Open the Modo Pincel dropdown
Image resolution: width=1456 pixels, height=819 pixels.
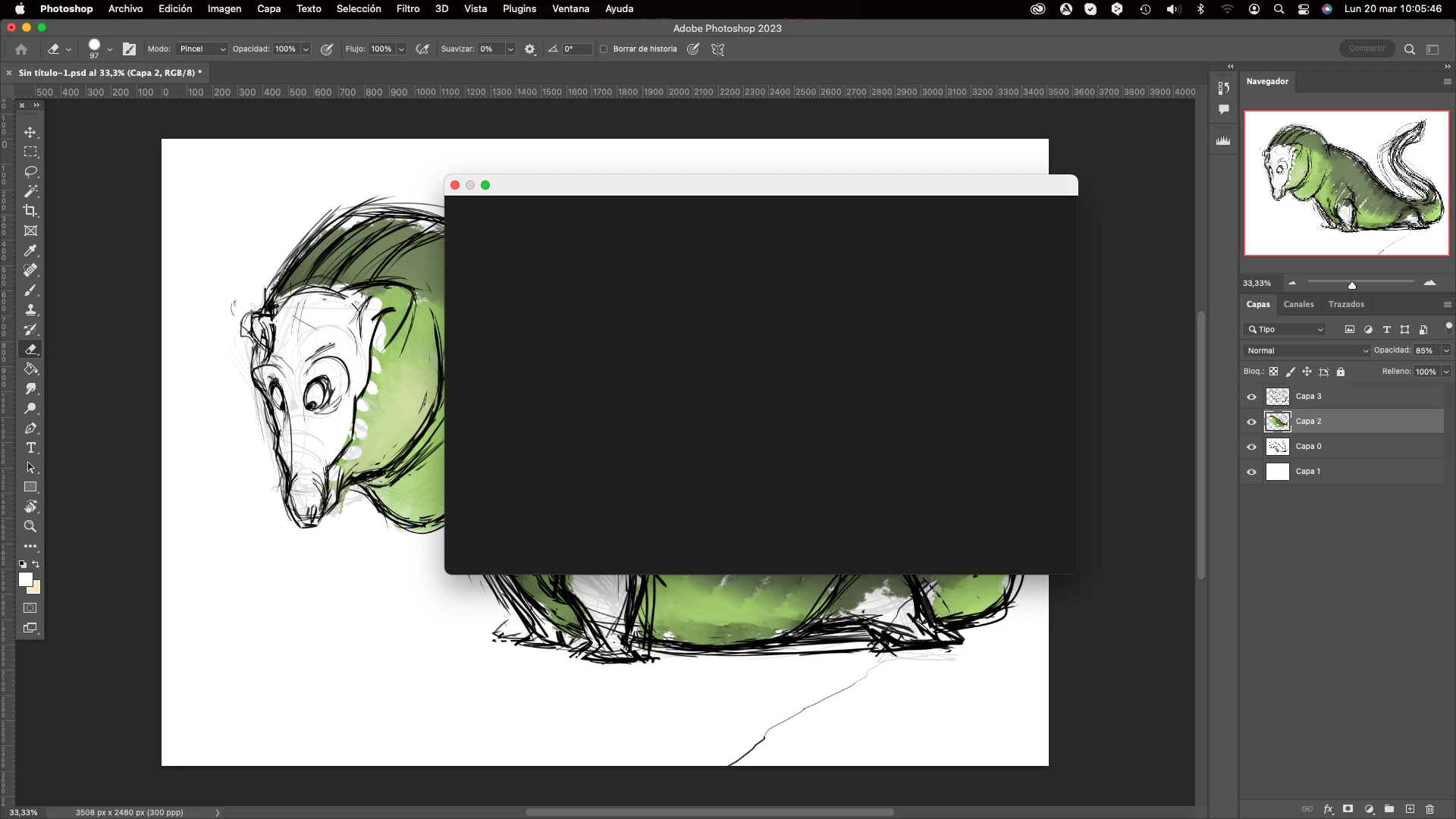point(201,49)
